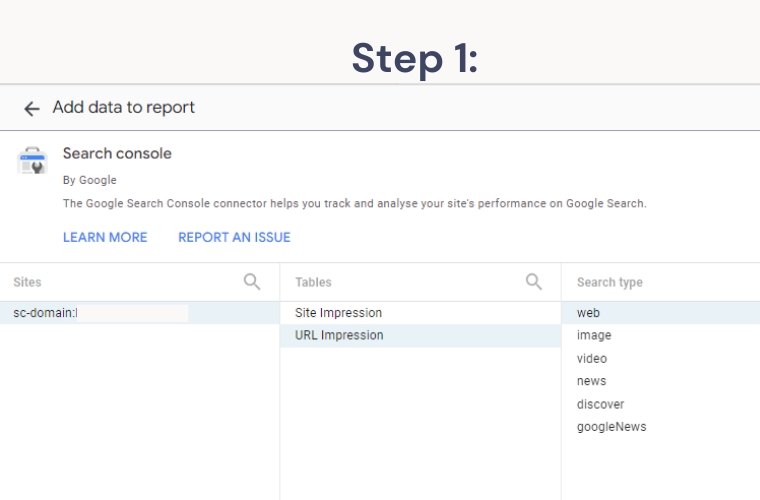Click the Search type column header
Viewport: 760px width, 500px height.
pos(610,282)
